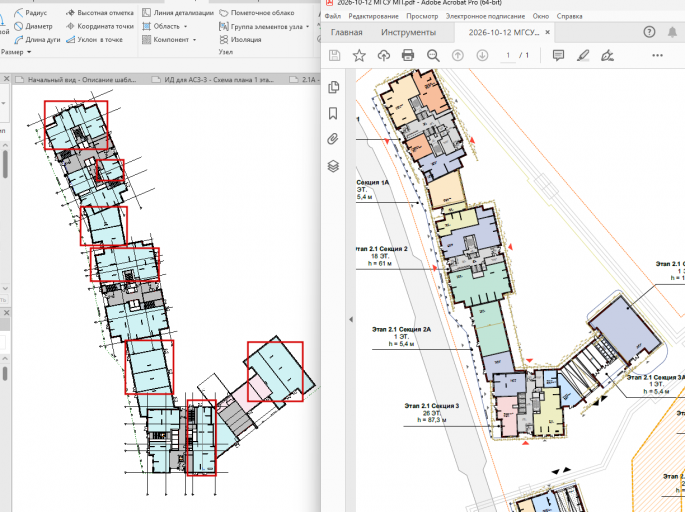
Task: Close the lower Revit side panel
Action: tap(6, 313)
